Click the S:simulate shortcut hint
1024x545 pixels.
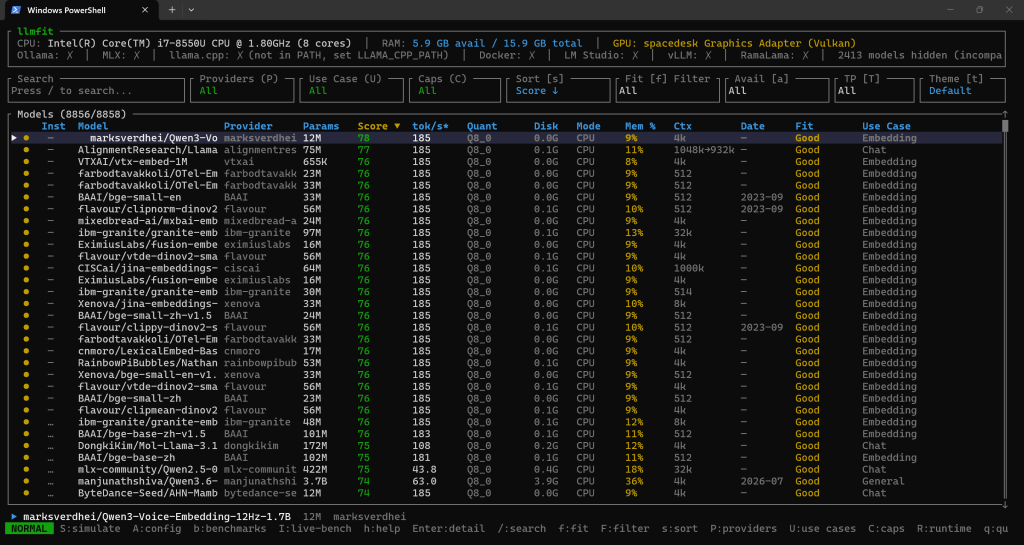point(90,529)
